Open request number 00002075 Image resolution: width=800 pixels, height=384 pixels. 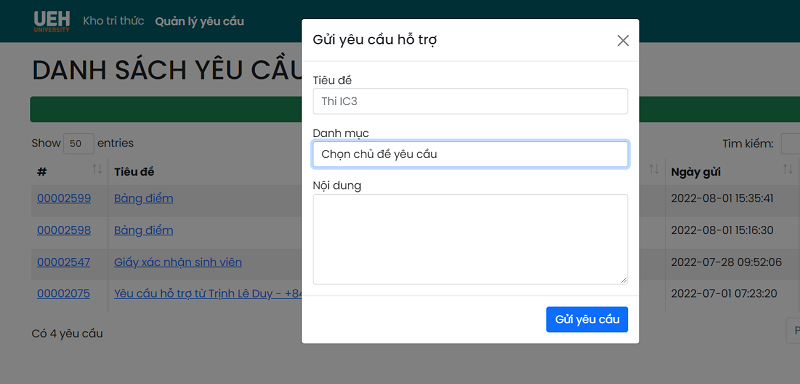point(63,293)
